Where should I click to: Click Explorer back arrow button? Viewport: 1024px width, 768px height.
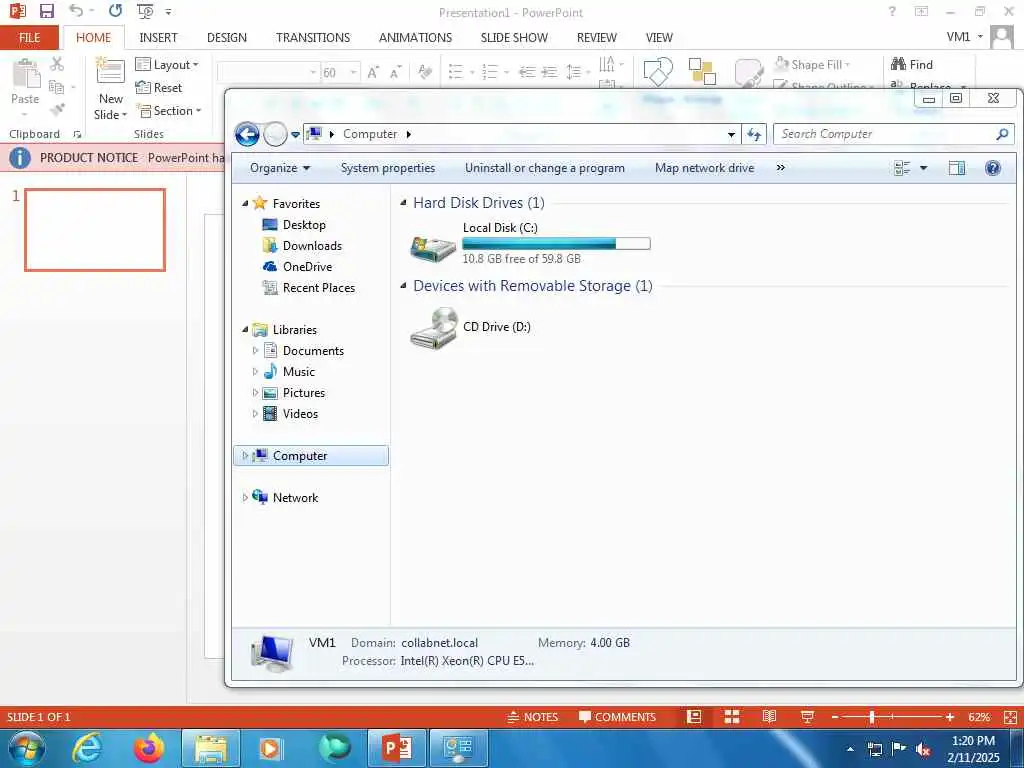click(x=247, y=135)
